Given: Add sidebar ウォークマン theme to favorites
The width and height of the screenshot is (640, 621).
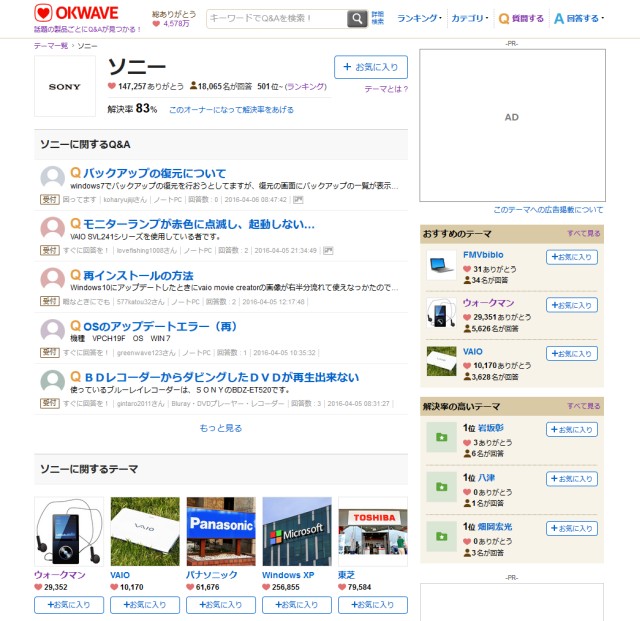Looking at the screenshot, I should (572, 305).
